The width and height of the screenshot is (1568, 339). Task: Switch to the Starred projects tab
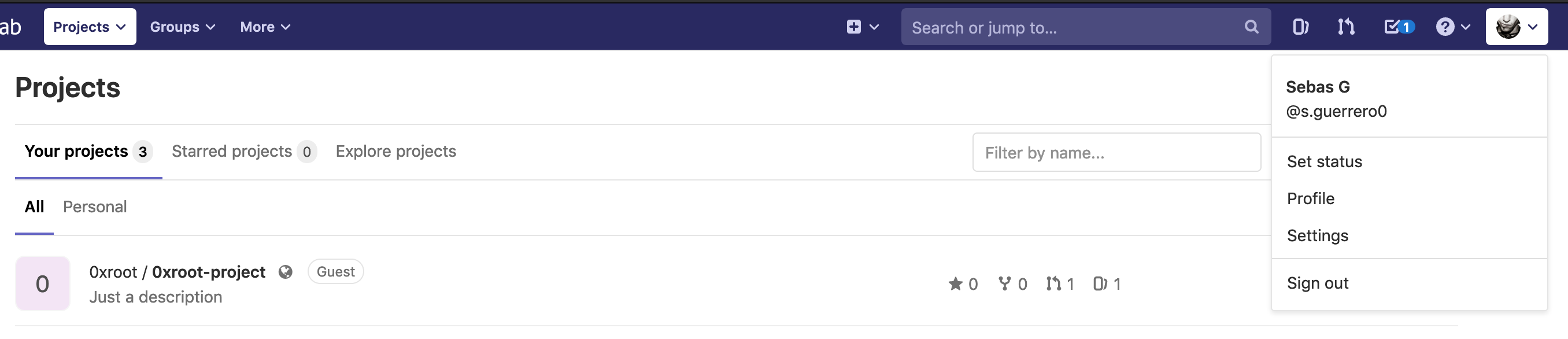click(243, 152)
